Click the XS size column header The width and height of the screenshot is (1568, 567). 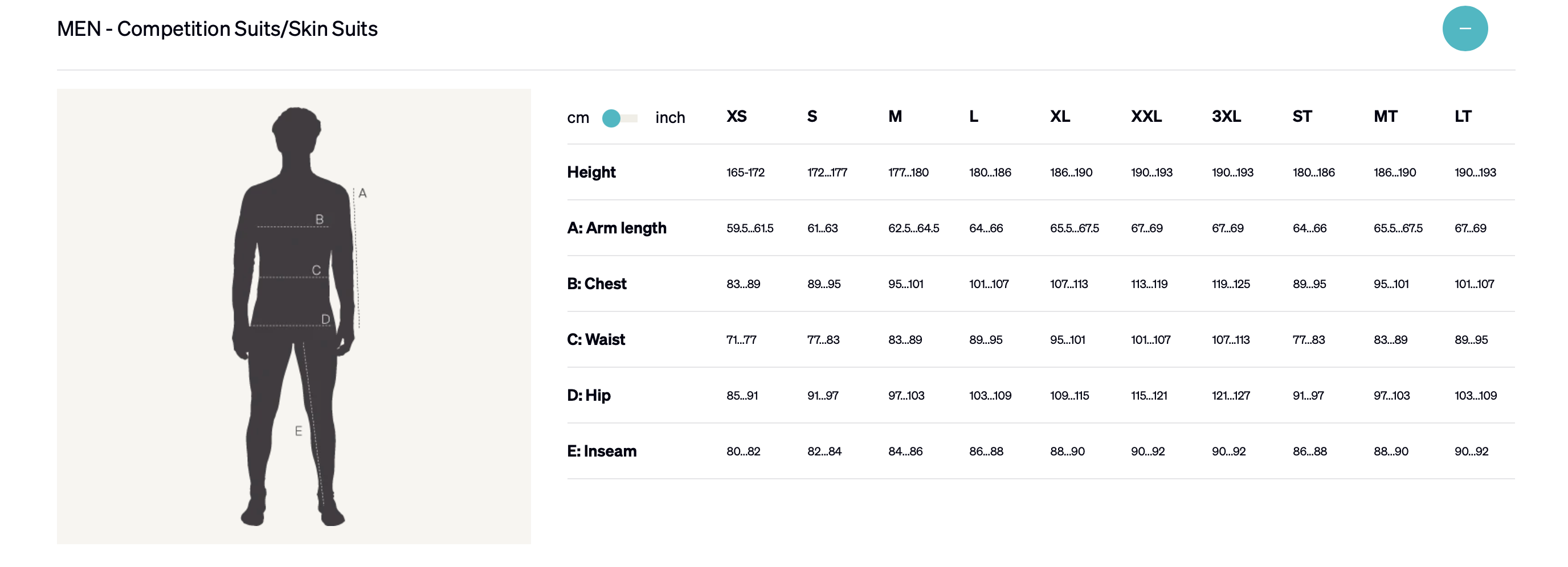pos(736,116)
